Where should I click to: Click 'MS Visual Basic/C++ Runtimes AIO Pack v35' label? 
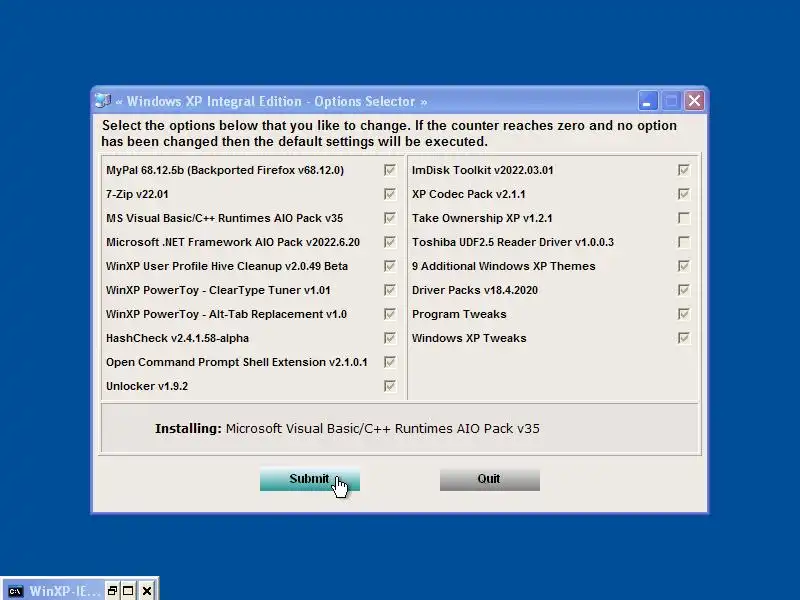(x=224, y=218)
